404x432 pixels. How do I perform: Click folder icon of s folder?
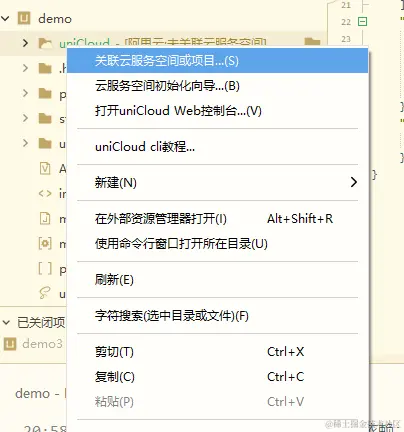click(45, 118)
